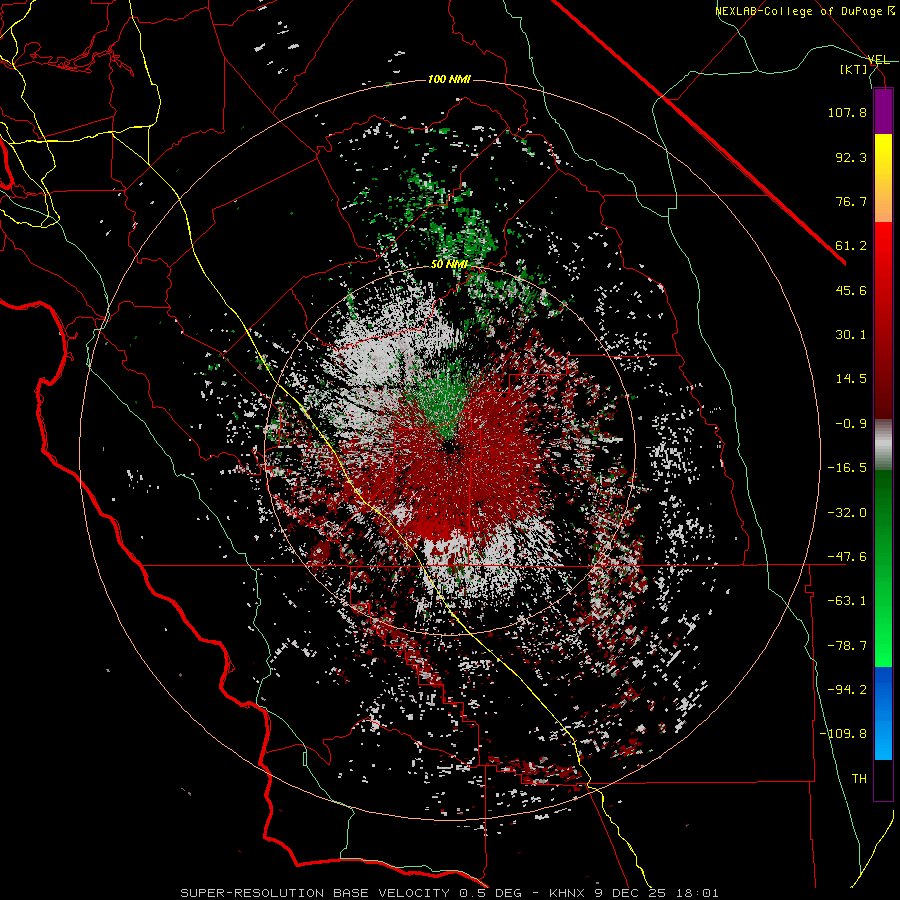Click the 30.1 velocity scale value
The height and width of the screenshot is (900, 900).
(x=851, y=335)
